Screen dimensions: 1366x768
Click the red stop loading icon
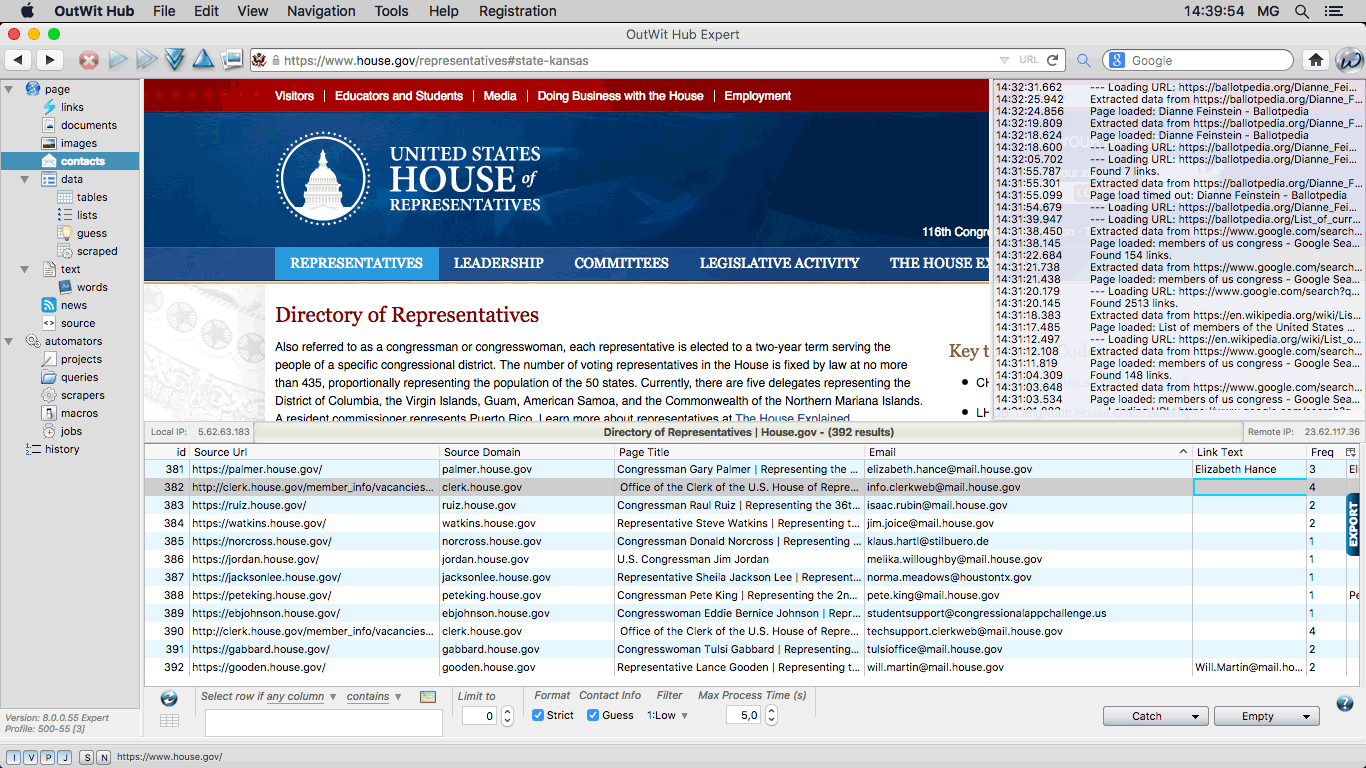pos(89,60)
